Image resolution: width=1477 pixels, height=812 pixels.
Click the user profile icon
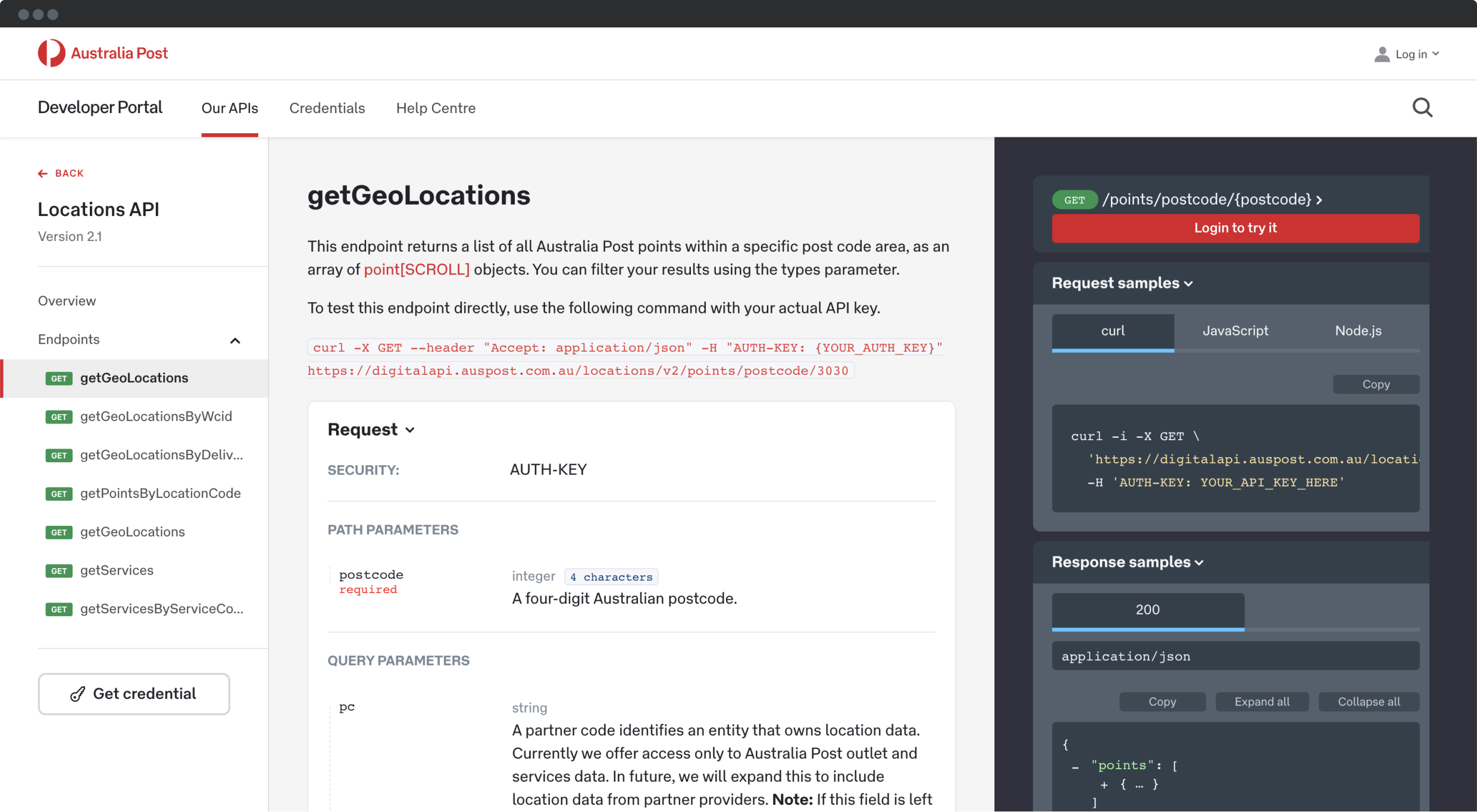(1382, 54)
